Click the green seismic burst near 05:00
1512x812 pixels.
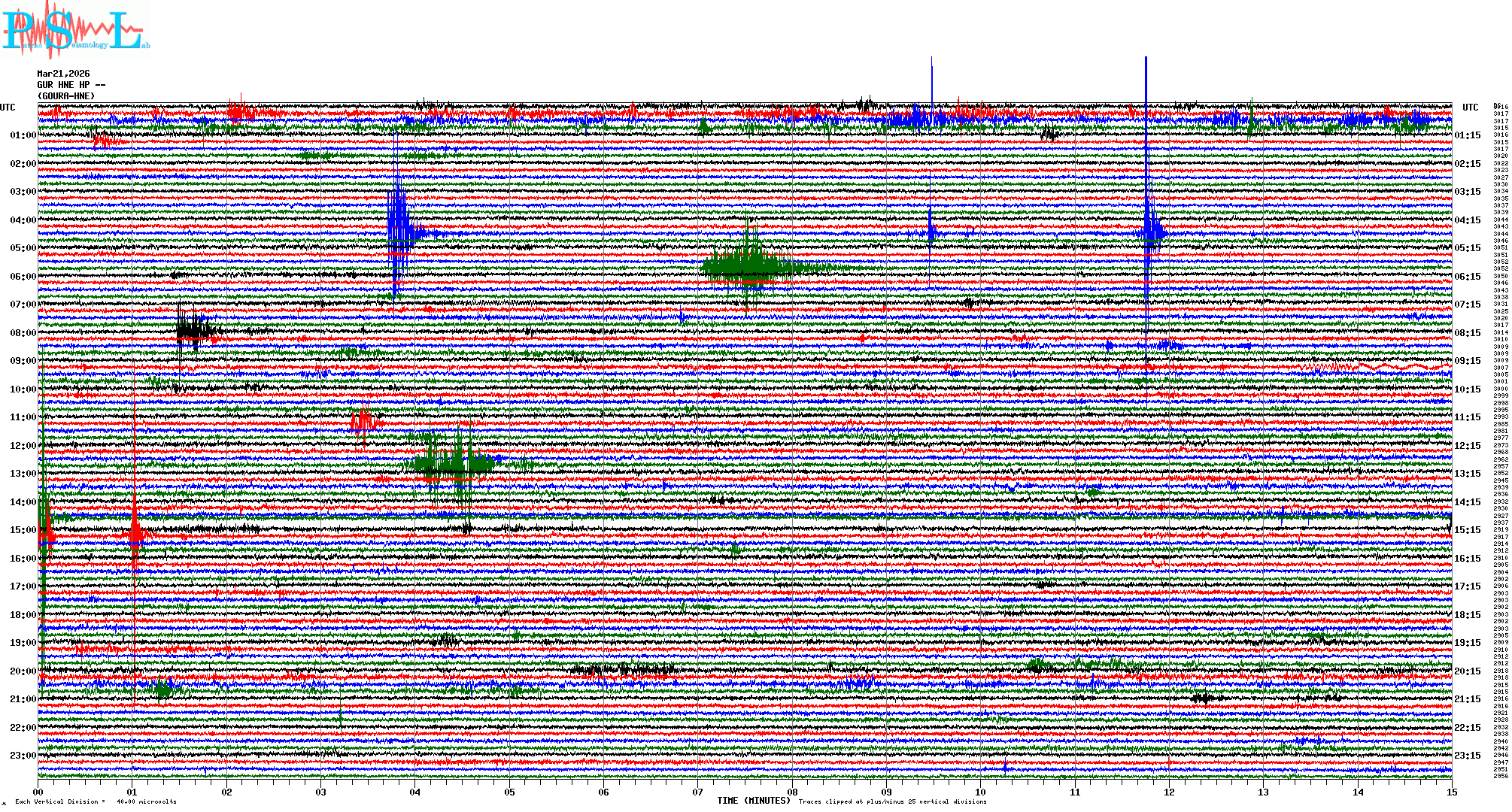[747, 266]
